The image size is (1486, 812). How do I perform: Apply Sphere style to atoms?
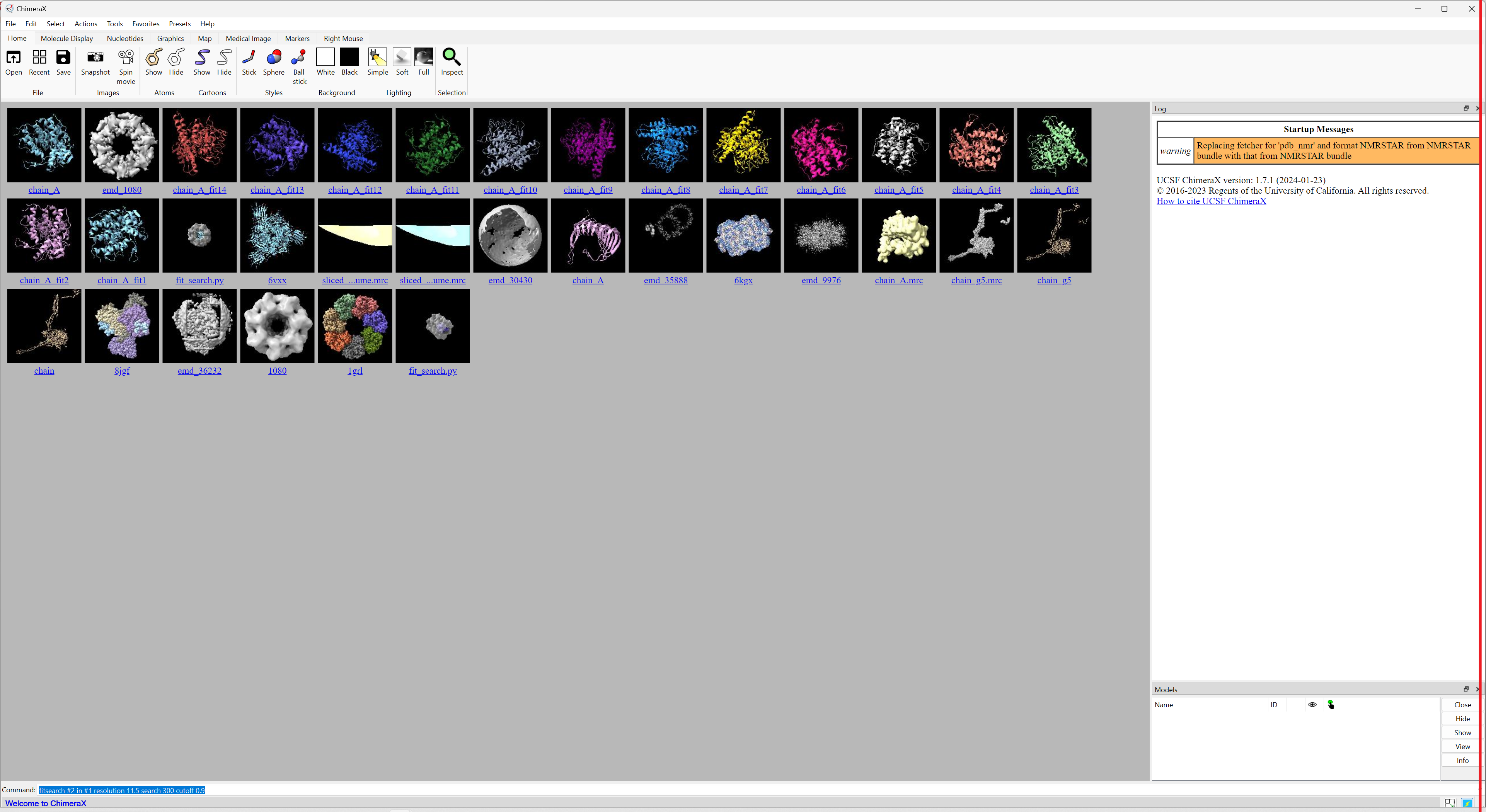pyautogui.click(x=273, y=58)
